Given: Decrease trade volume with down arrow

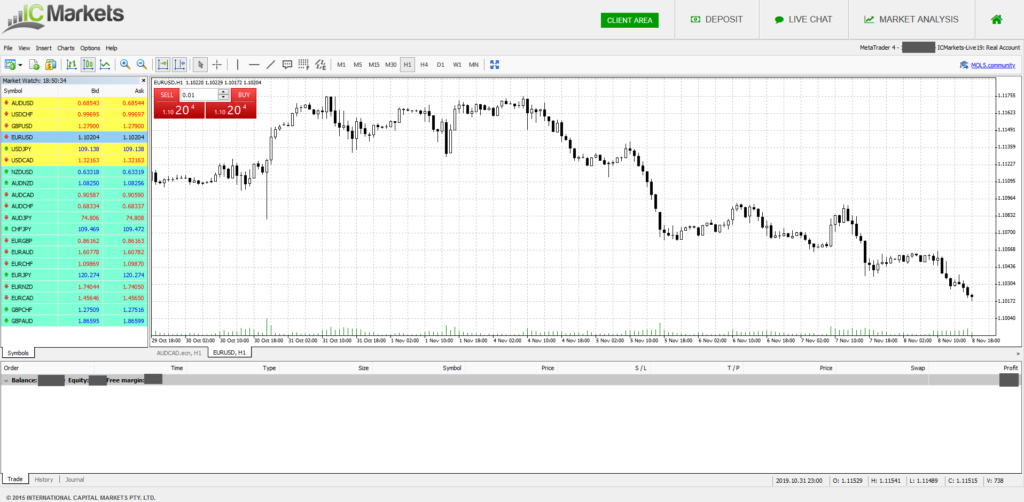Looking at the screenshot, I should click(224, 97).
